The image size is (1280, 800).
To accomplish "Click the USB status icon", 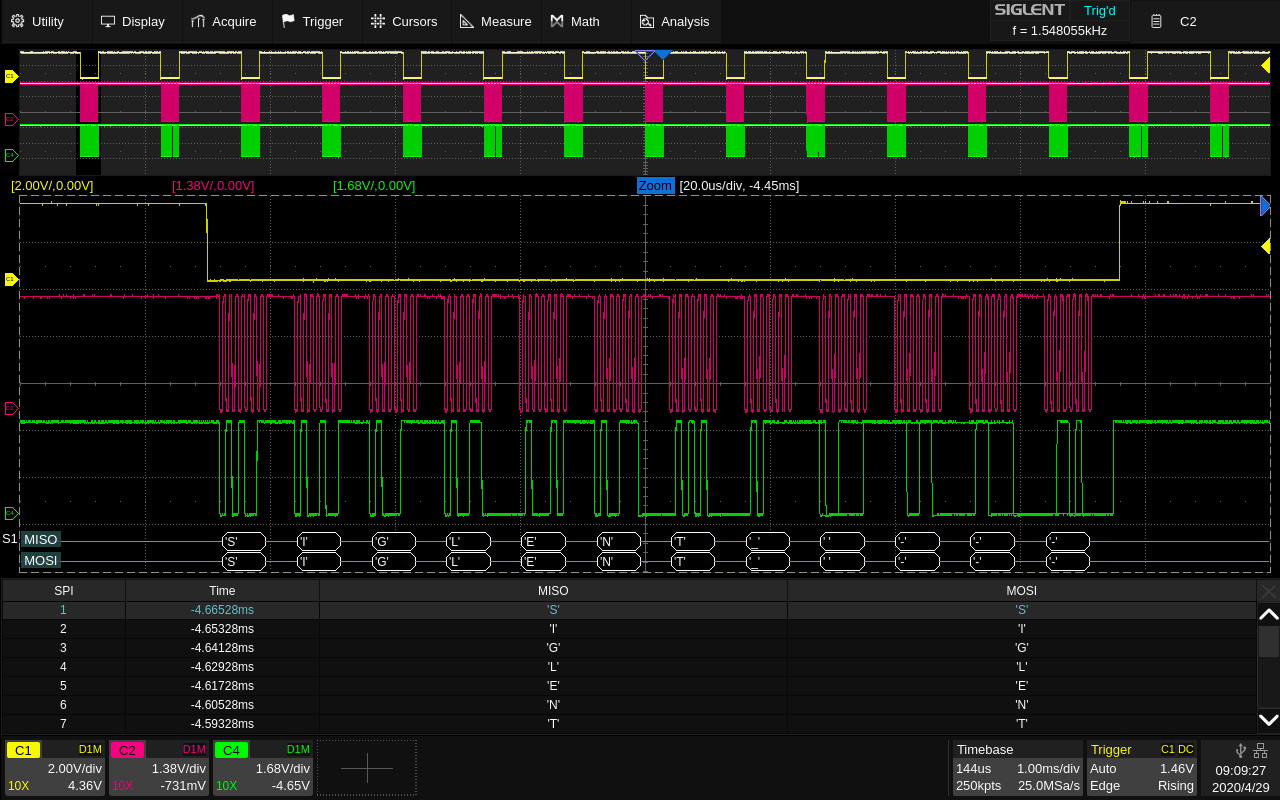I will (1240, 750).
